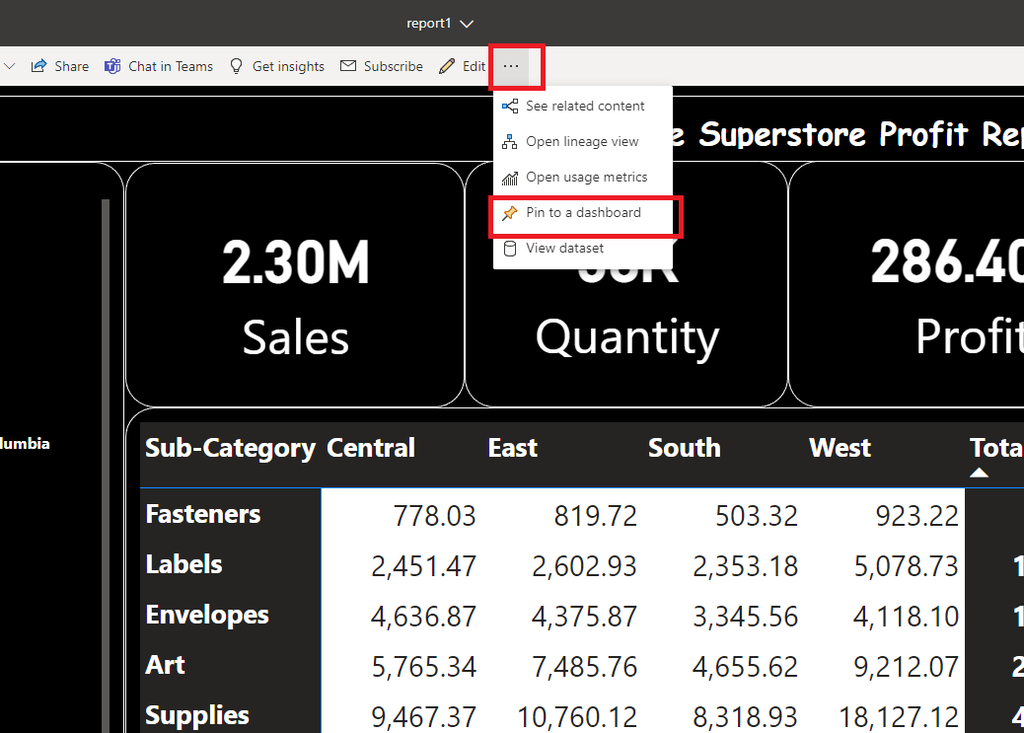Click the Share arrow icon
Screen dimensions: 1024x733
click(x=39, y=66)
